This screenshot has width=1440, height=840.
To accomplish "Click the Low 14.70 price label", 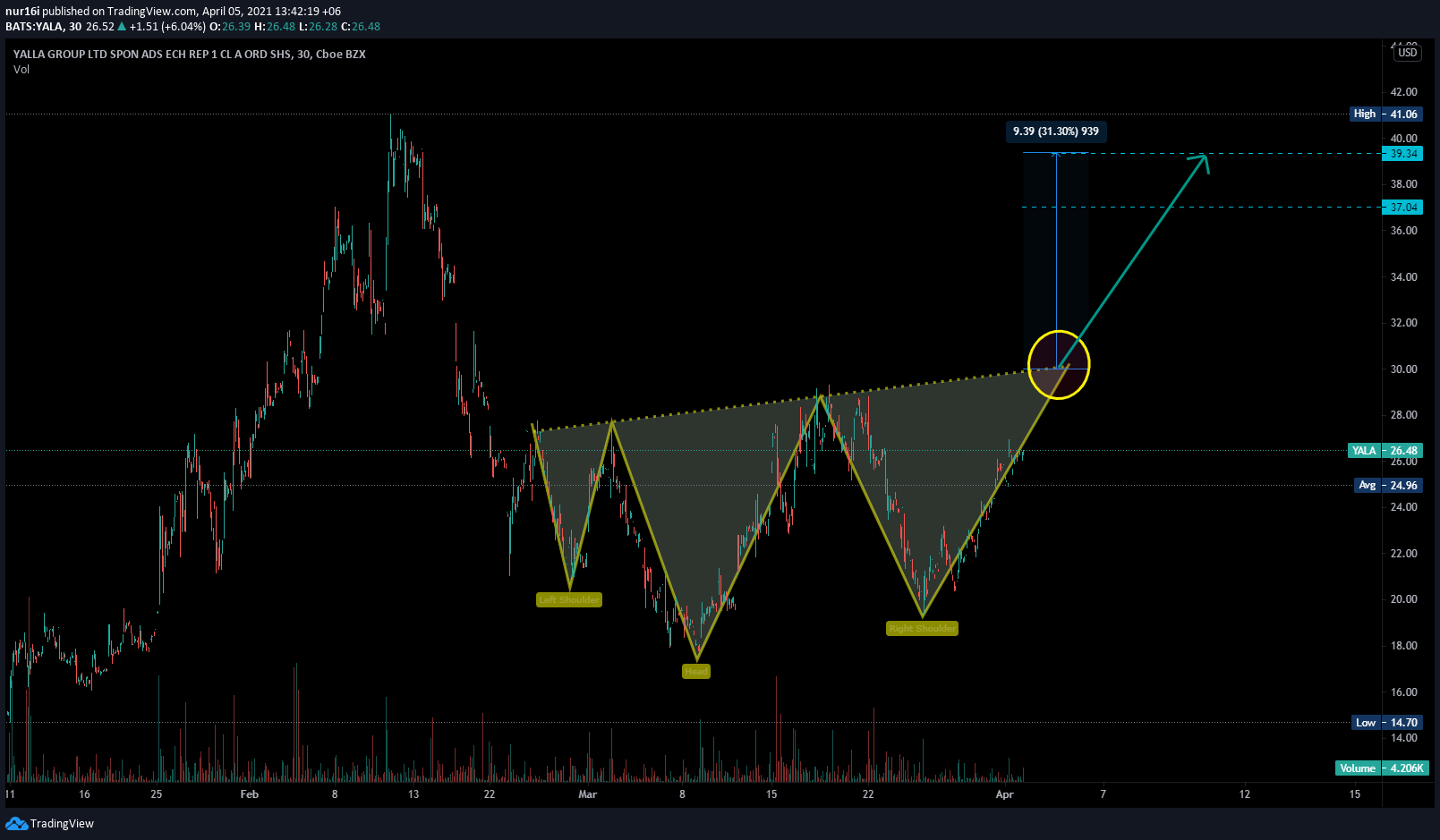I will [x=1386, y=722].
